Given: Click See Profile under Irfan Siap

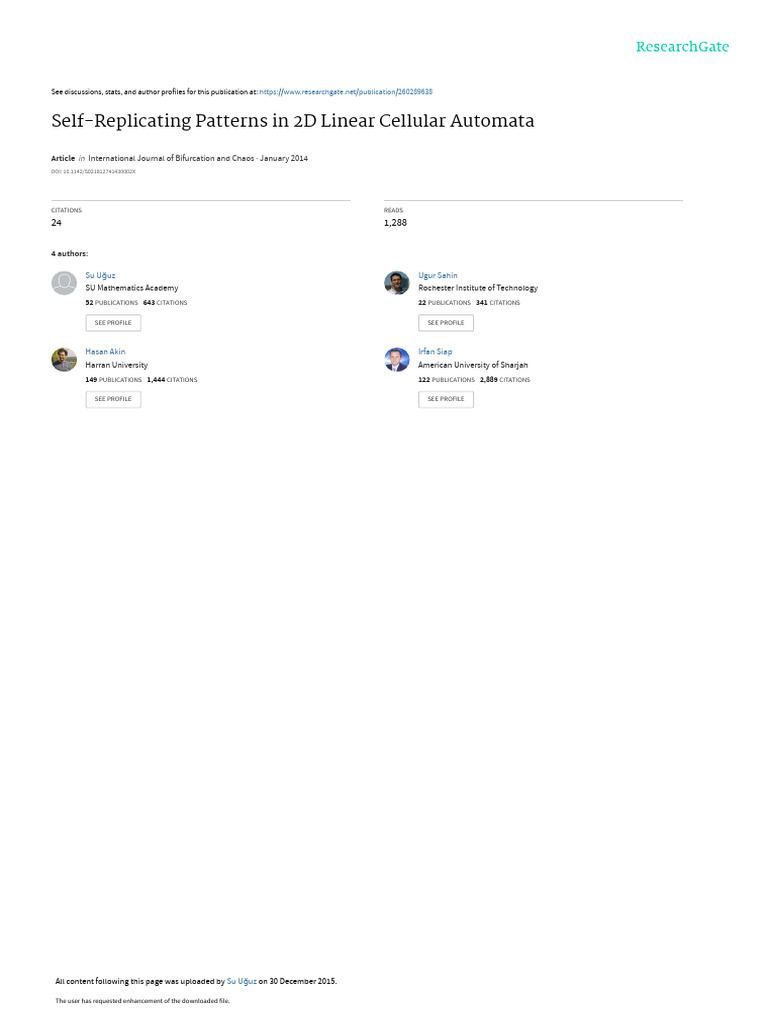Looking at the screenshot, I should pyautogui.click(x=446, y=399).
